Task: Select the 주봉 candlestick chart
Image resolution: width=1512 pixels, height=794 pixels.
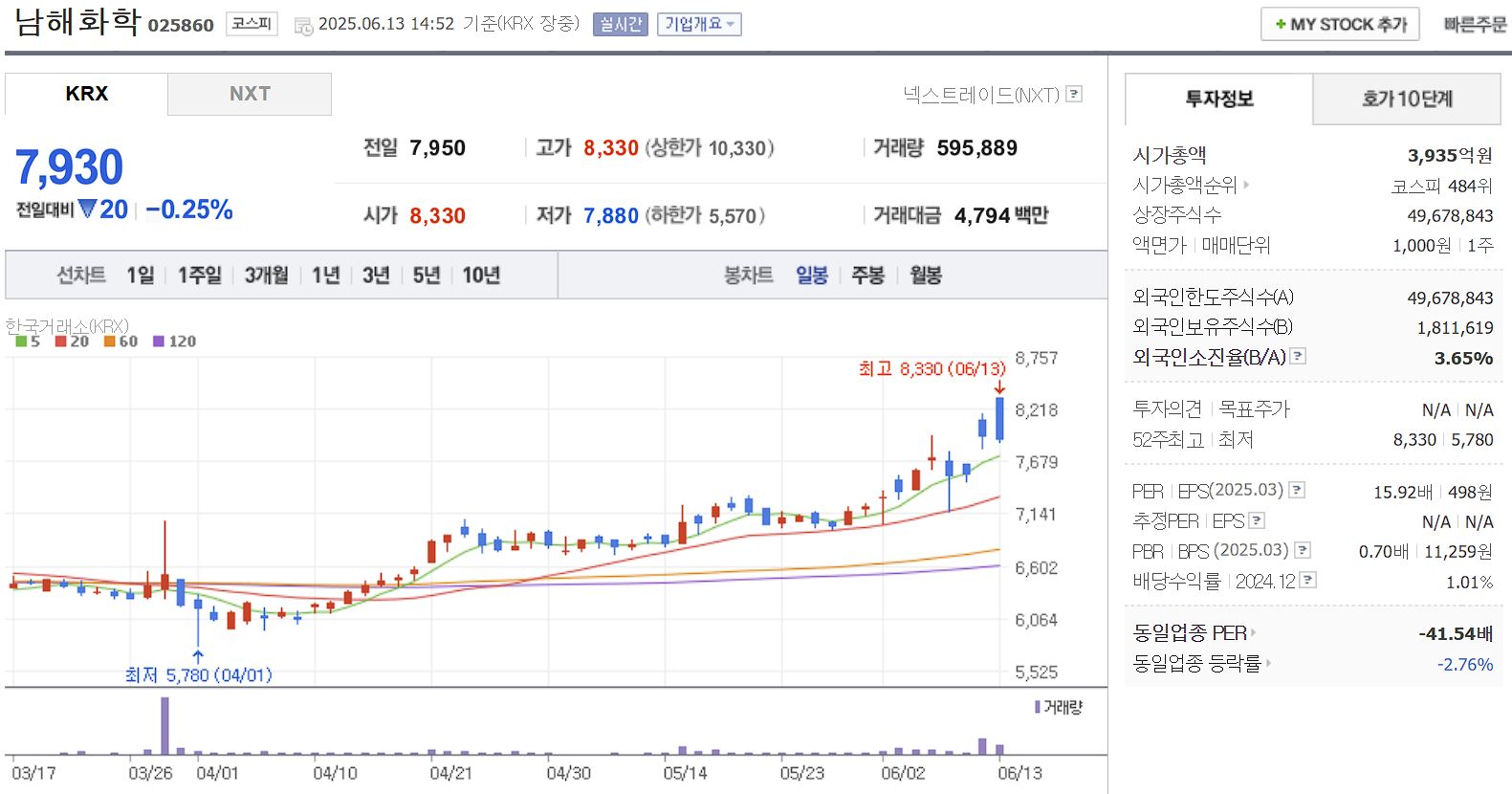Action: tap(868, 276)
